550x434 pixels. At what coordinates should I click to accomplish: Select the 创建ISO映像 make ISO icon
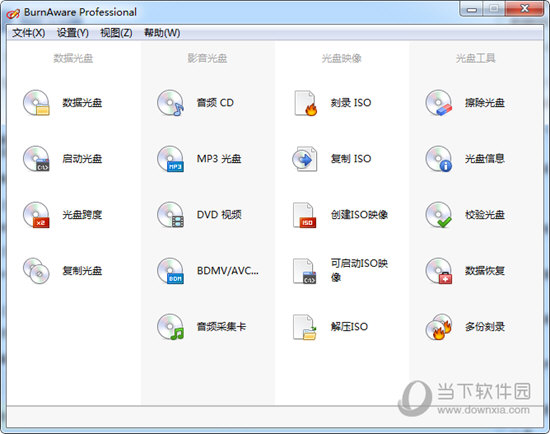pyautogui.click(x=304, y=215)
